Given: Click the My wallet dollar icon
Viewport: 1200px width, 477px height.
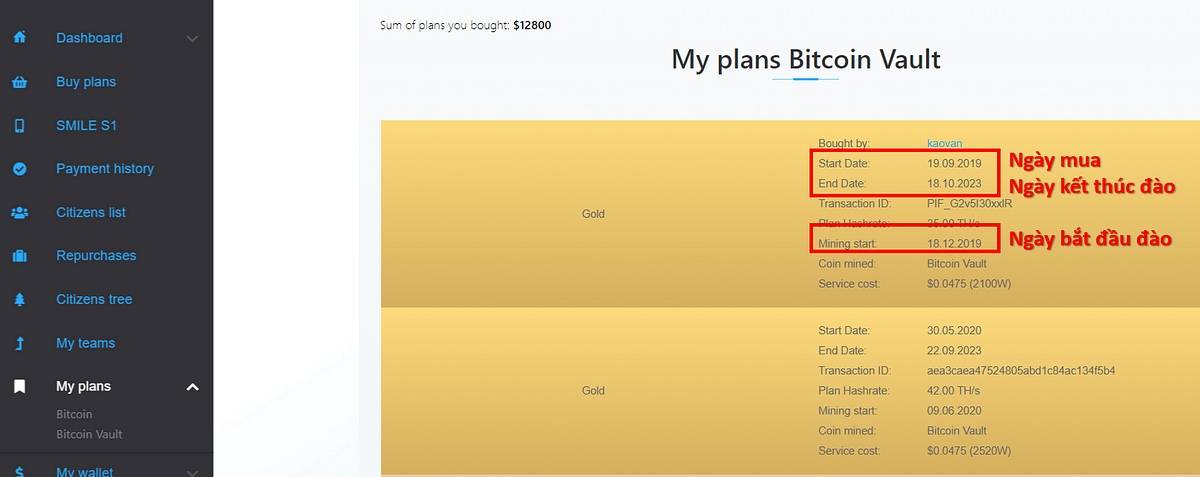Looking at the screenshot, I should coord(19,471).
